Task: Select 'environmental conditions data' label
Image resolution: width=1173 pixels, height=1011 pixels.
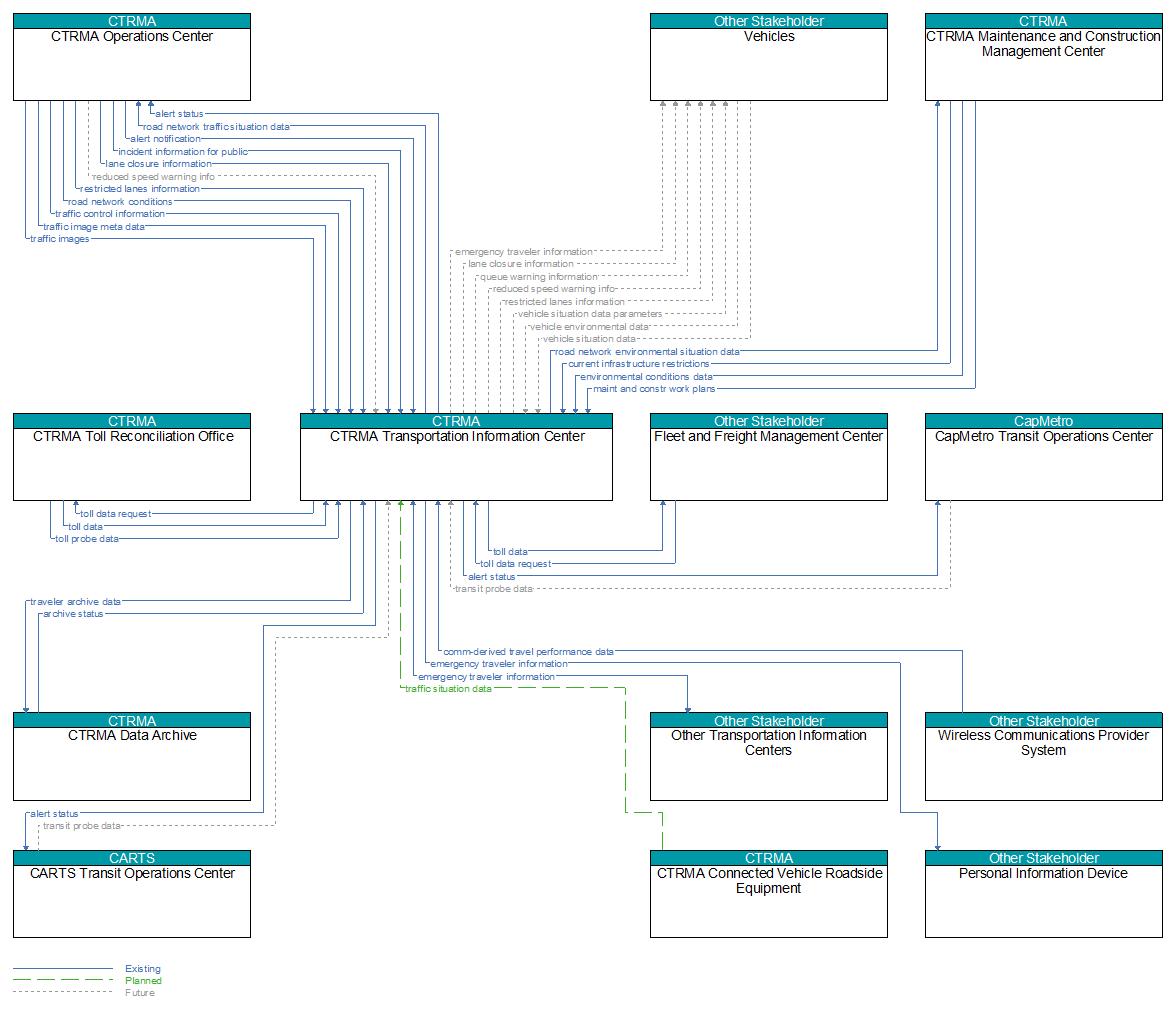Action: point(646,376)
